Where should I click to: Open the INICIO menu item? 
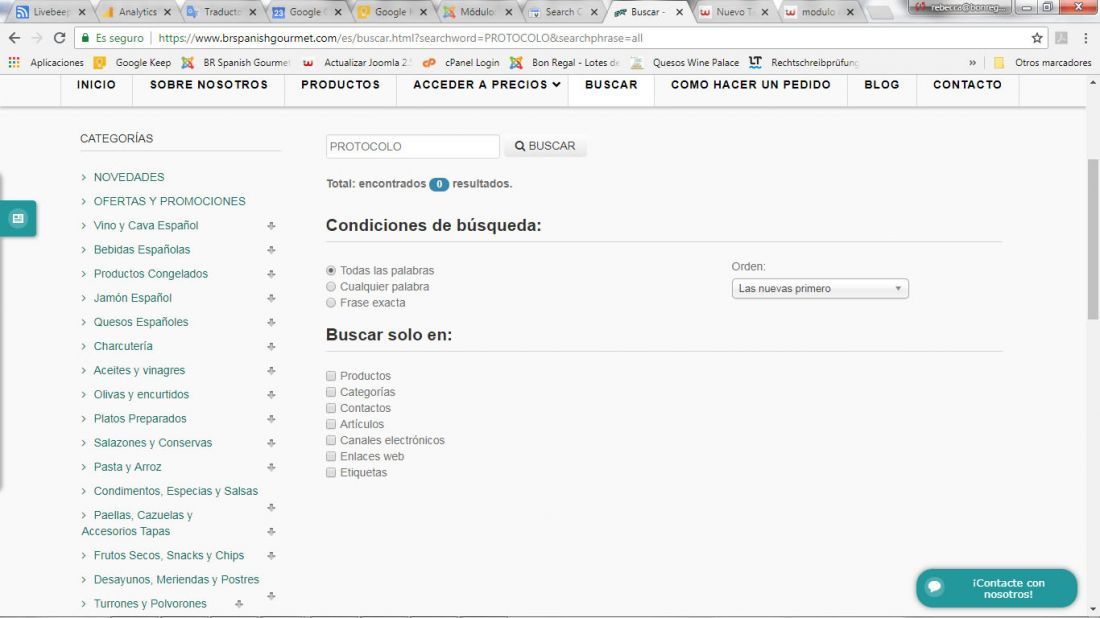pyautogui.click(x=96, y=85)
